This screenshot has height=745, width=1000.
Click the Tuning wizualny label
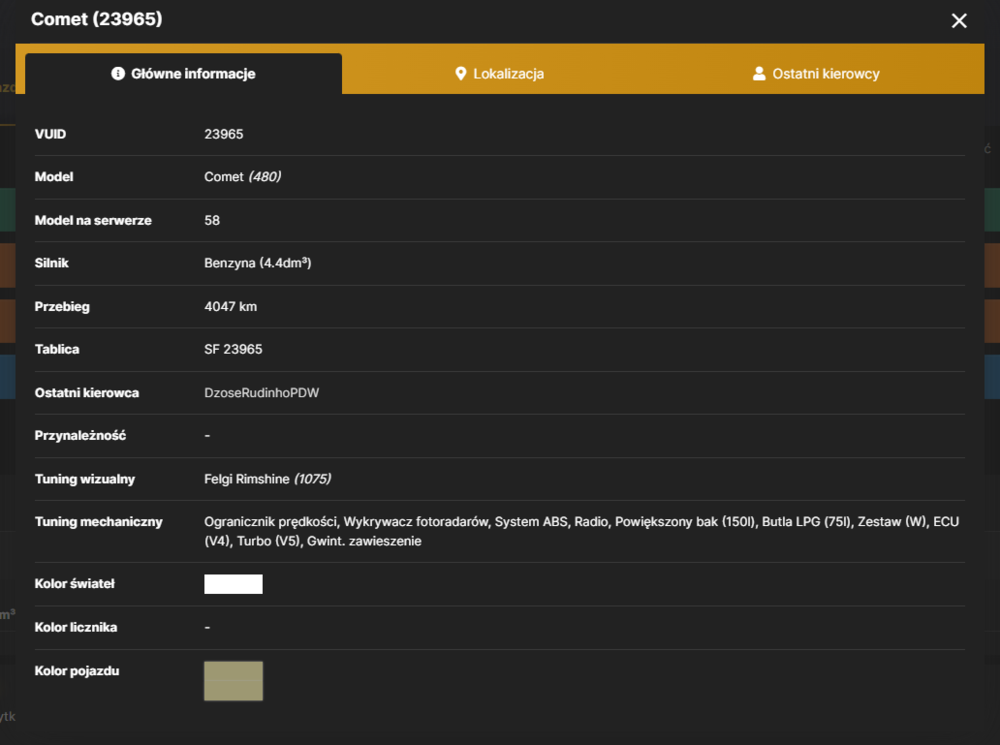85,479
